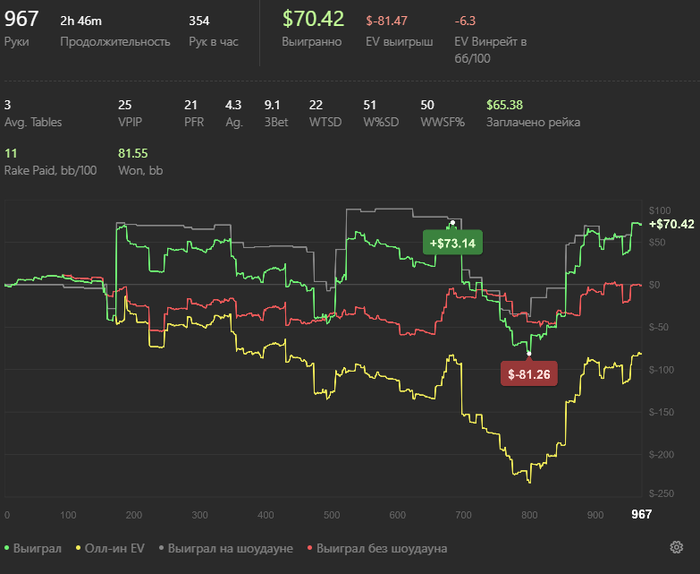The image size is (700, 574).
Task: Click the +$70.42 end value label
Action: pos(671,224)
